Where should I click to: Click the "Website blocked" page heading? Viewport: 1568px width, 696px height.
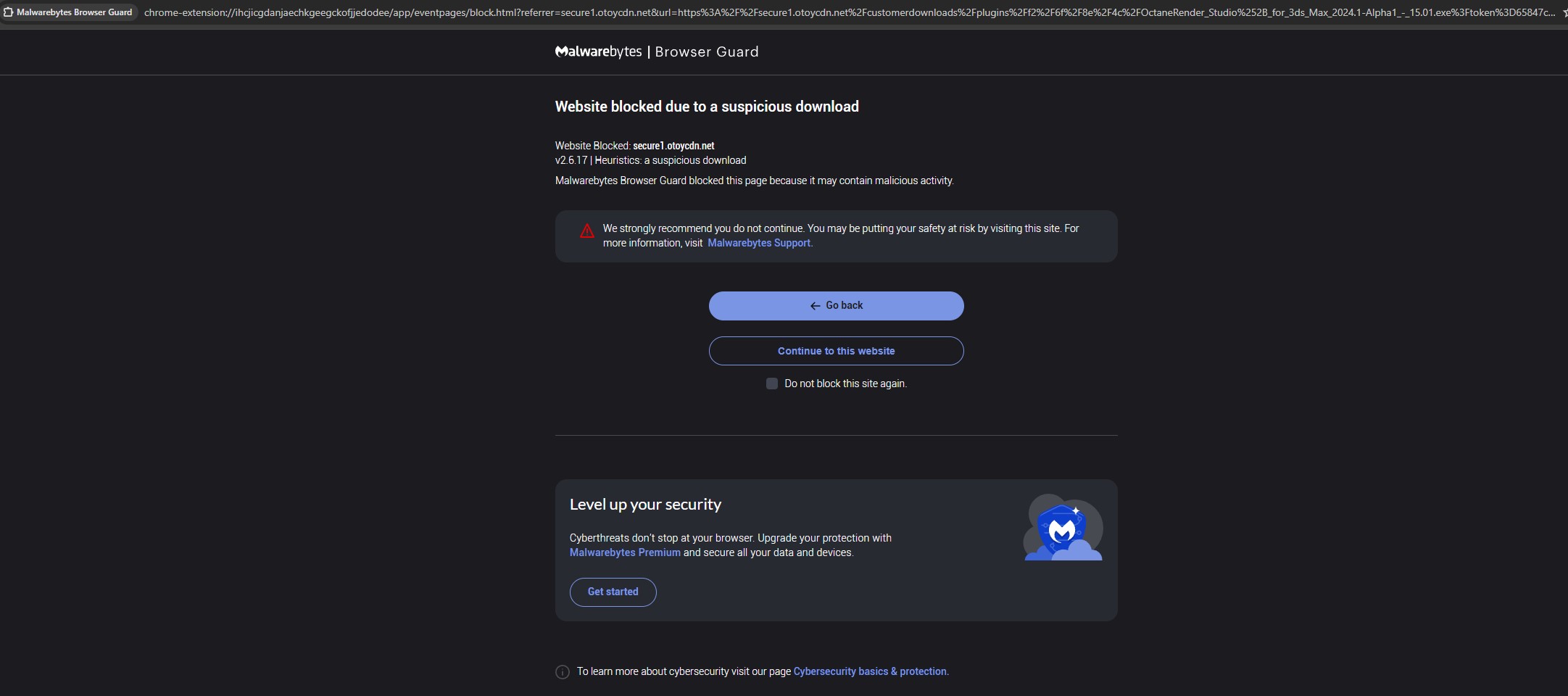707,107
